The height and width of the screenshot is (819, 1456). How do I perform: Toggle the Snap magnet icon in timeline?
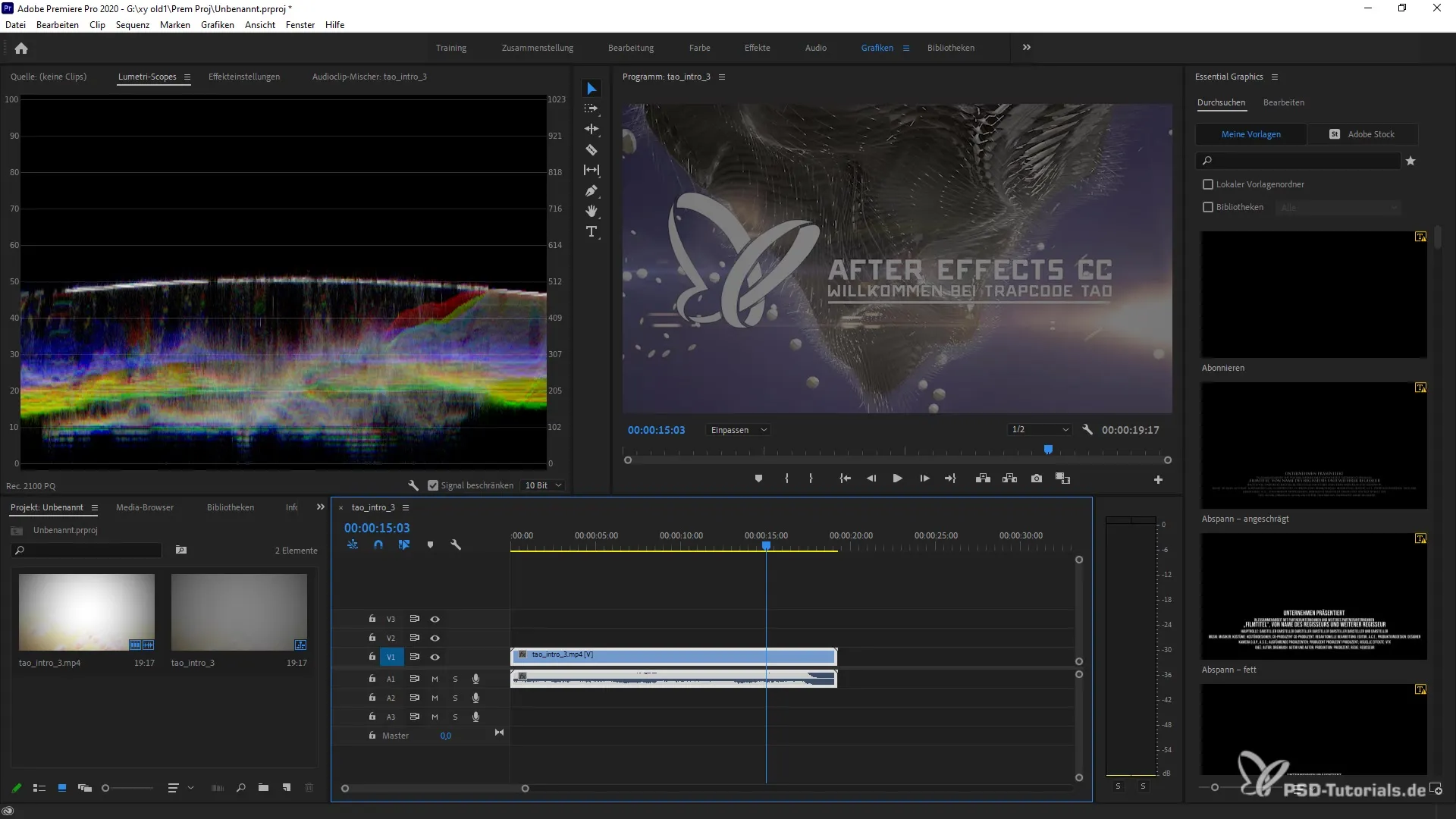point(378,544)
